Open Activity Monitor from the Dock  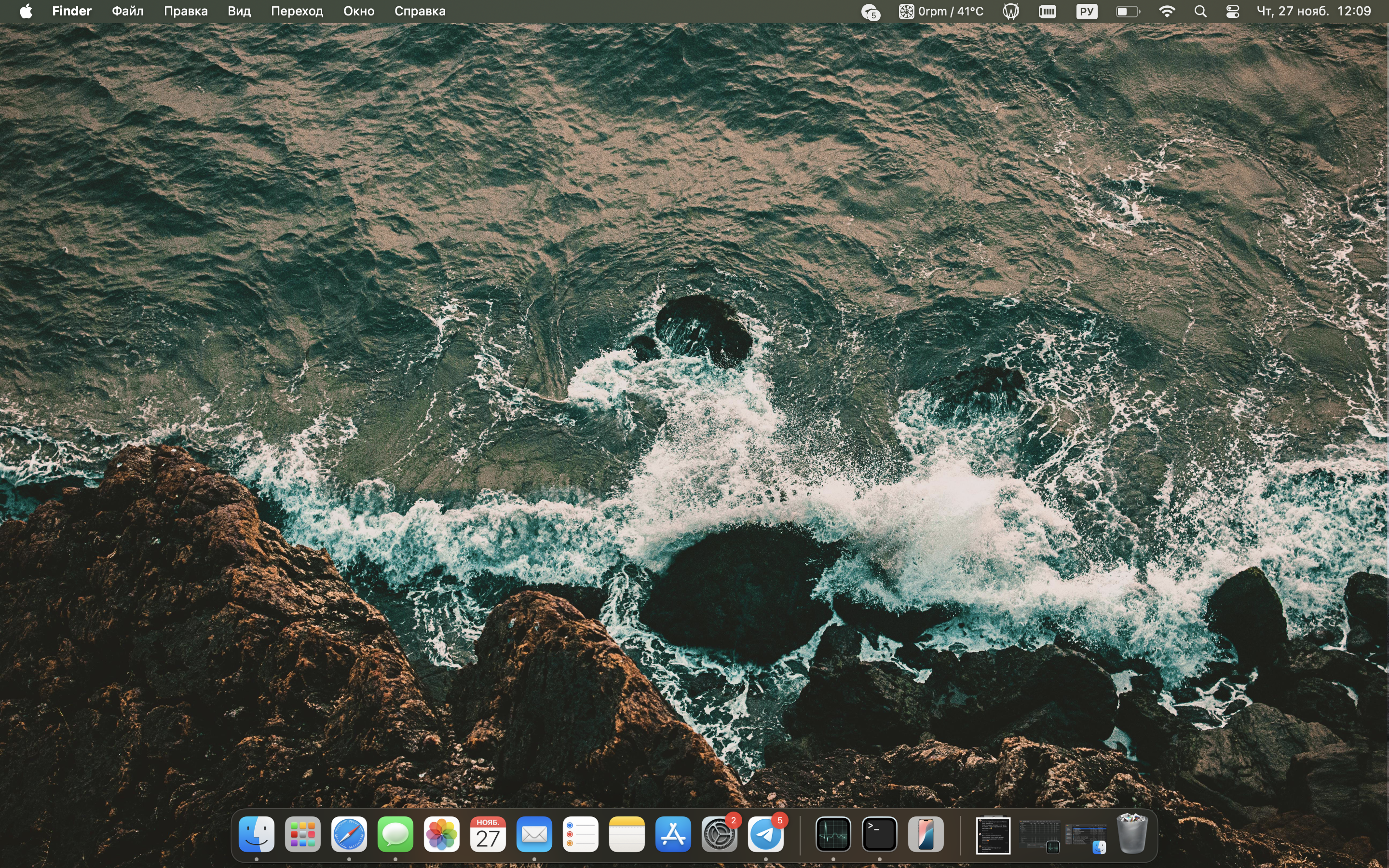(x=833, y=834)
